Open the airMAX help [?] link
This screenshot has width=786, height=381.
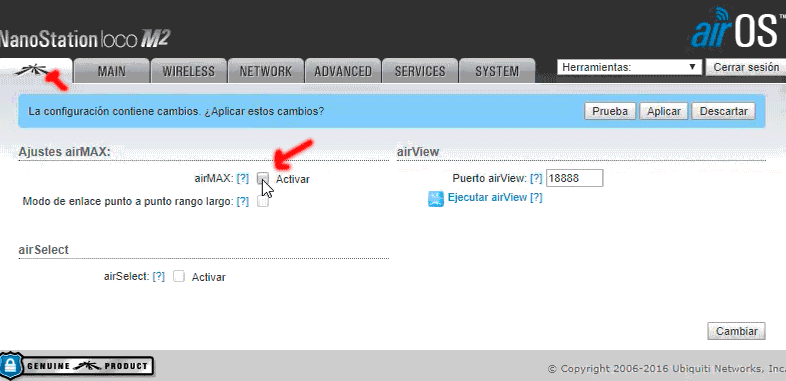pyautogui.click(x=243, y=178)
